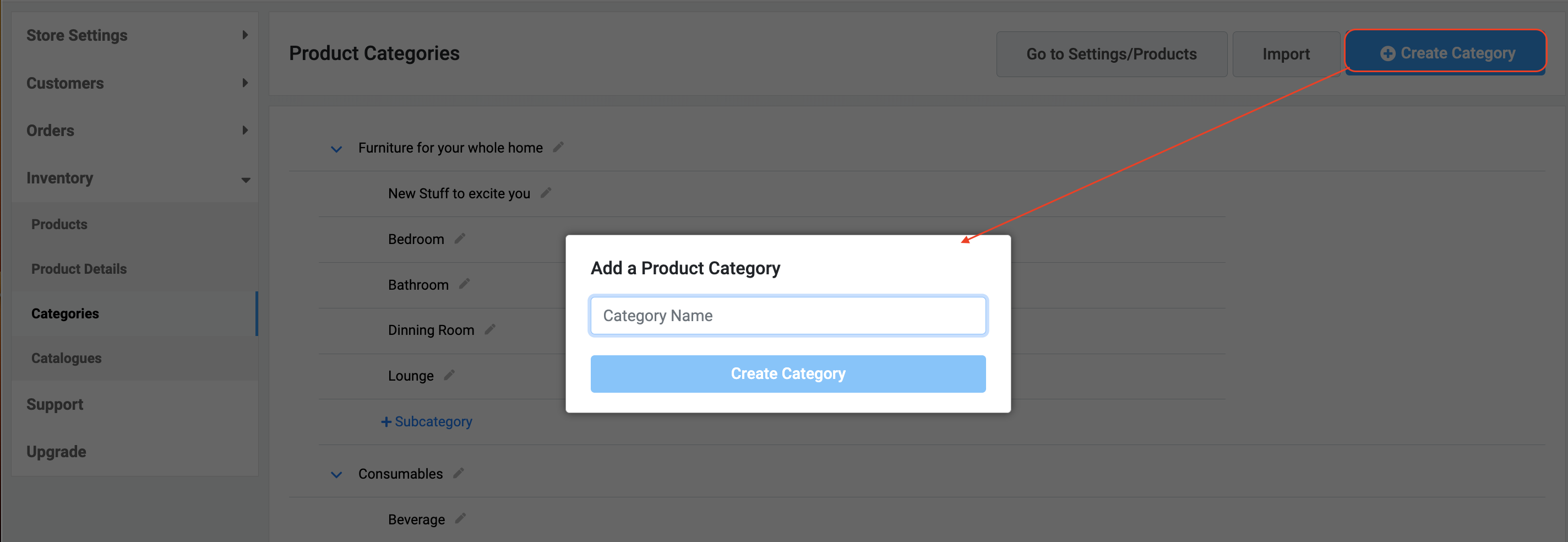Collapse the Consumables category chevron
The height and width of the screenshot is (542, 1568).
pyautogui.click(x=336, y=474)
